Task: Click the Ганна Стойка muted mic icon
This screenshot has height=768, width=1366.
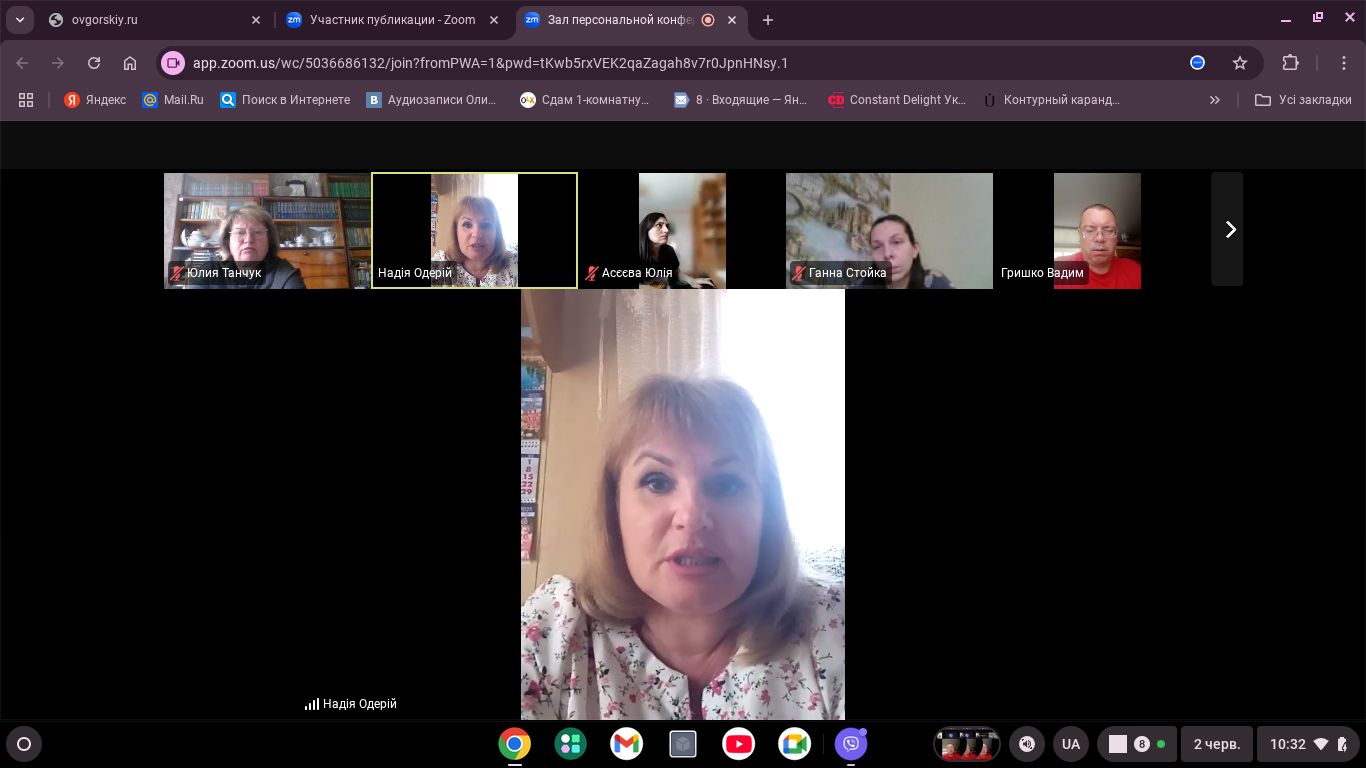Action: 799,273
